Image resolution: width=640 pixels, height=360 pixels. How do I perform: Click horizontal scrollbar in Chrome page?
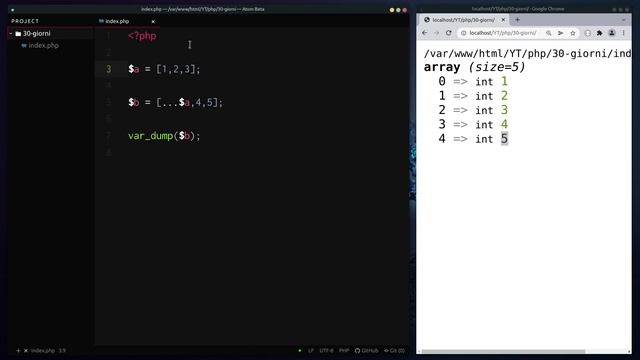click(503, 351)
